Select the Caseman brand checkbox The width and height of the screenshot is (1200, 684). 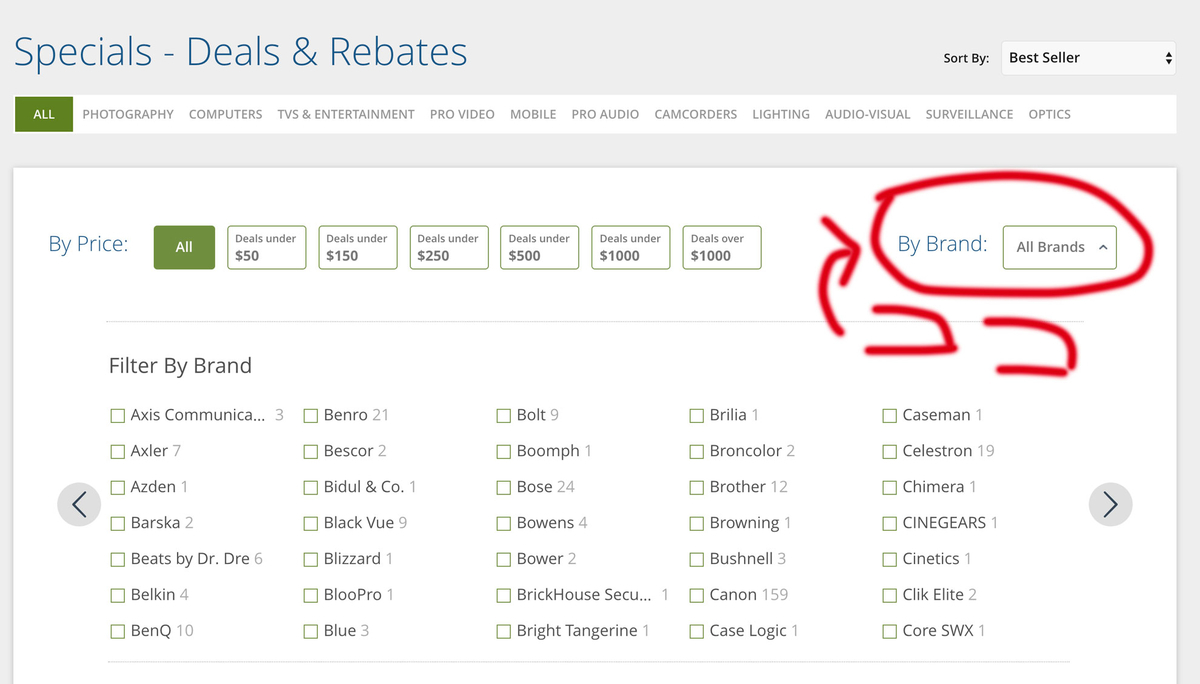coord(890,415)
